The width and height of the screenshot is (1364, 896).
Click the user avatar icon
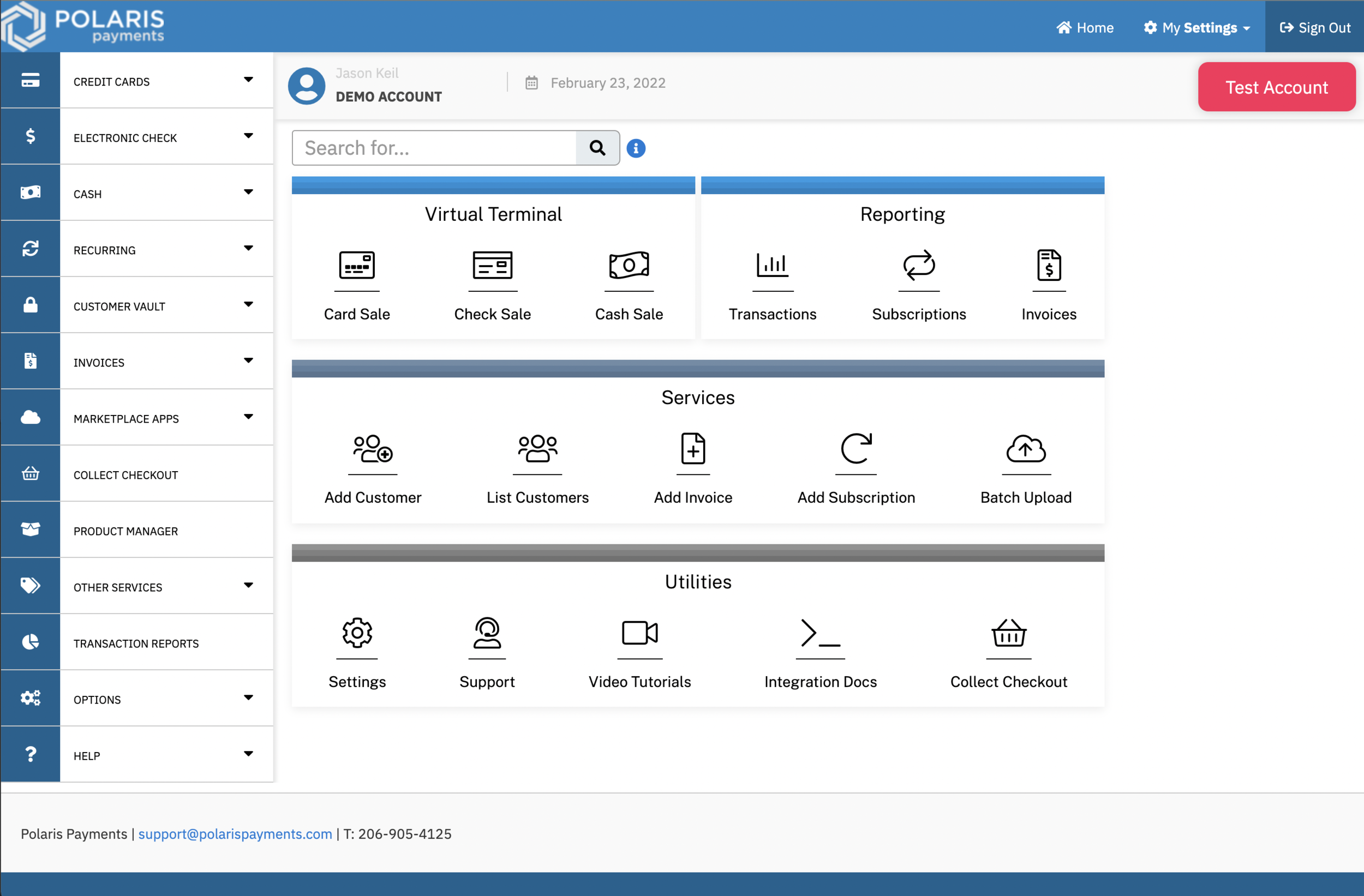(x=307, y=86)
